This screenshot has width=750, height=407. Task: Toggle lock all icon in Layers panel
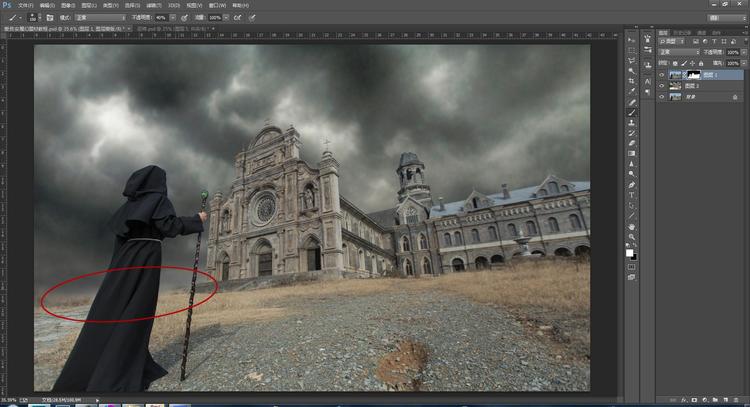coord(701,63)
